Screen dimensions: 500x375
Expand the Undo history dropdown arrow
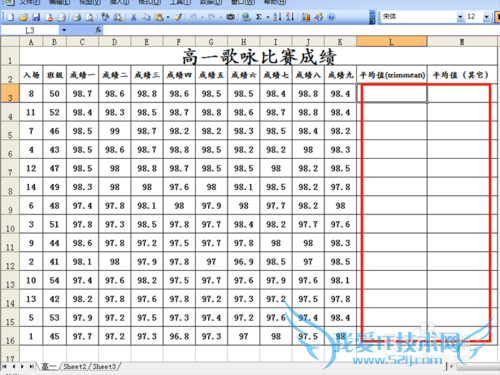(202, 17)
